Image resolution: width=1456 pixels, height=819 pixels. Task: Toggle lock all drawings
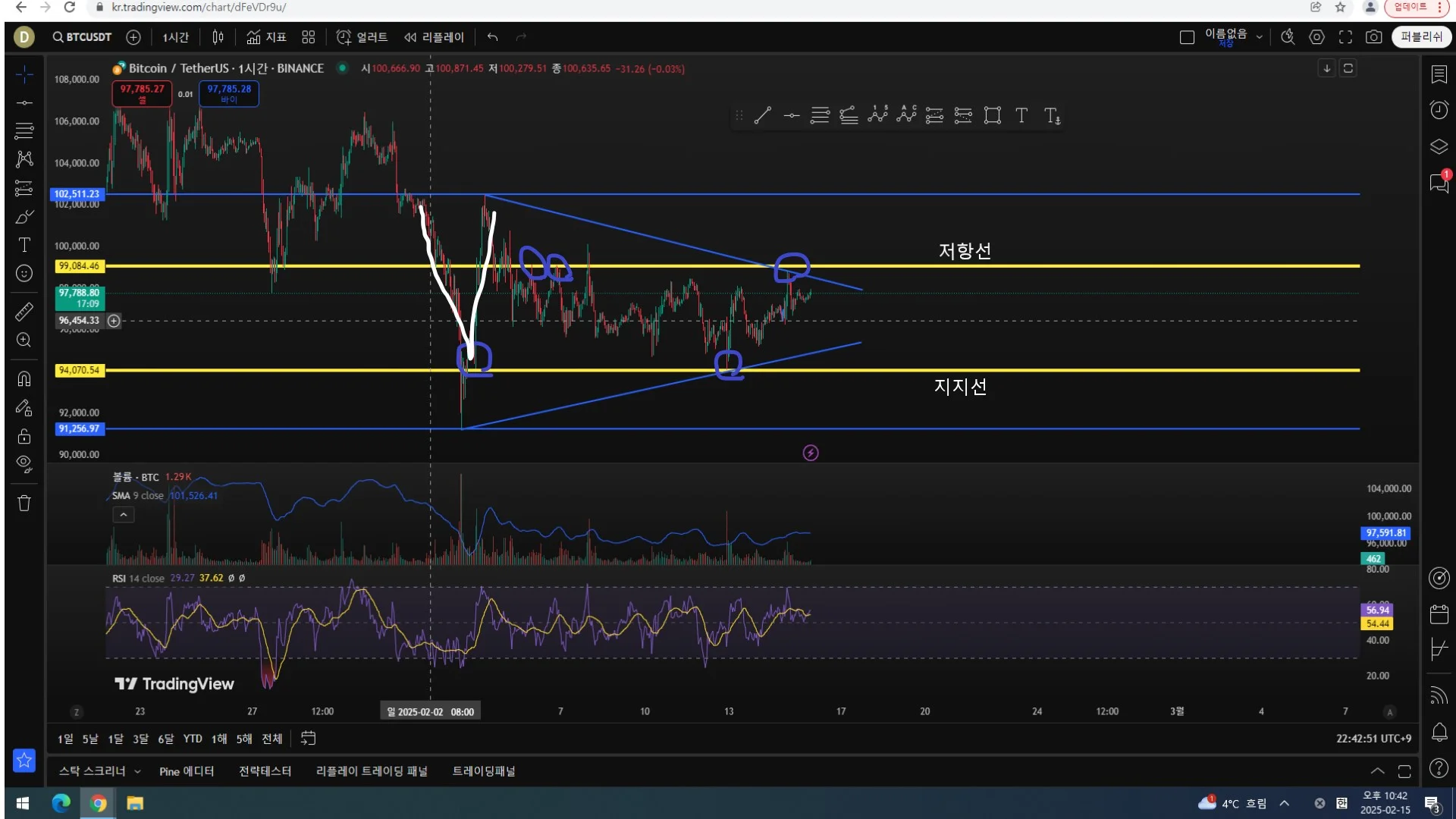(24, 436)
